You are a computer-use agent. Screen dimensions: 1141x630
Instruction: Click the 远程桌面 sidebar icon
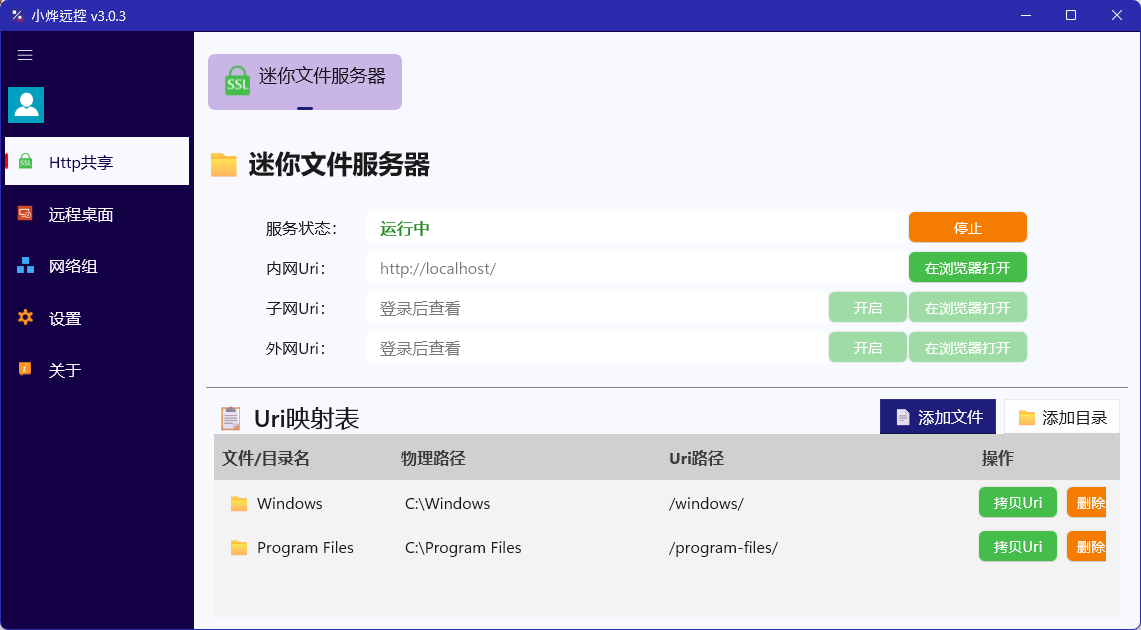click(25, 214)
